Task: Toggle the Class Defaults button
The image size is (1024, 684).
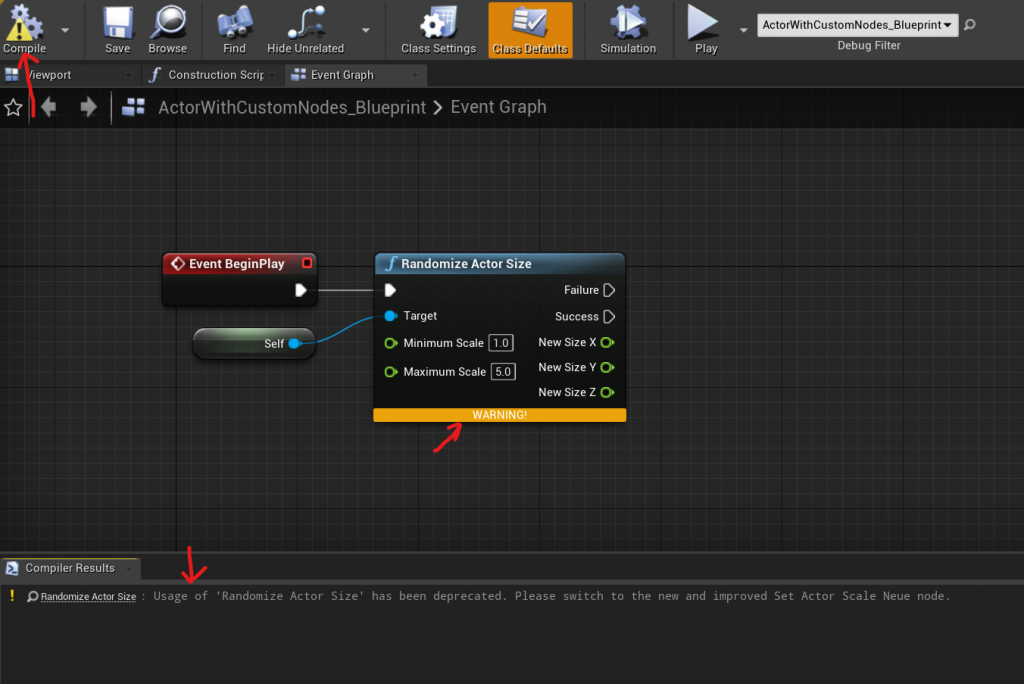Action: click(x=530, y=30)
